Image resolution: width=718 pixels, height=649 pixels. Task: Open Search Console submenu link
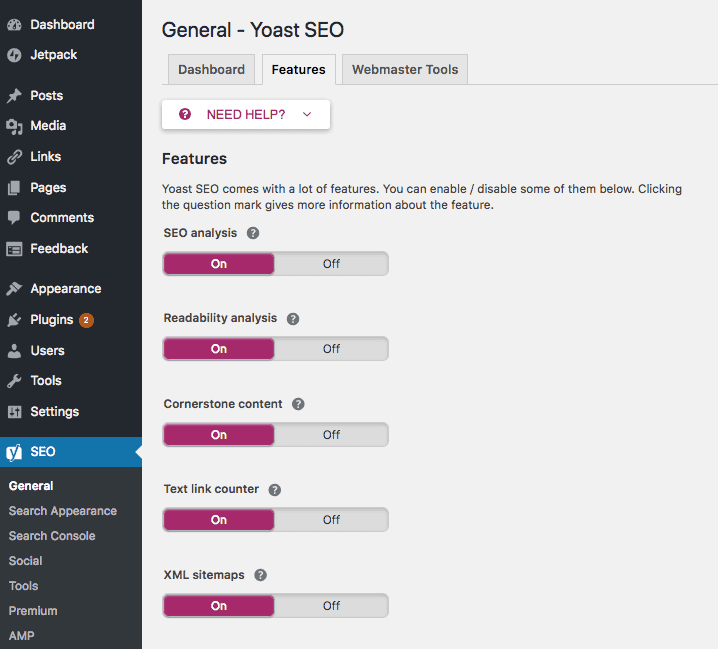point(52,536)
